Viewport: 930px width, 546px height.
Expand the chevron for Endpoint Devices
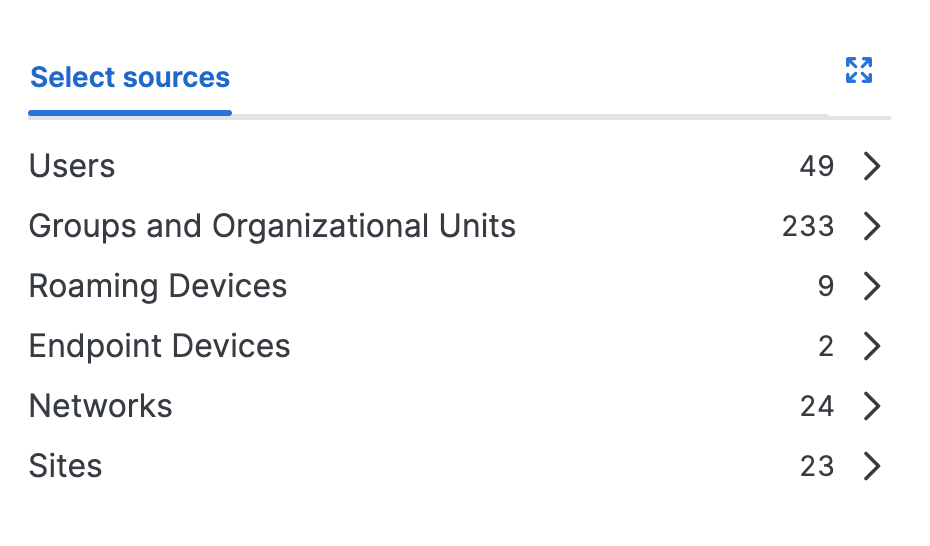point(871,346)
